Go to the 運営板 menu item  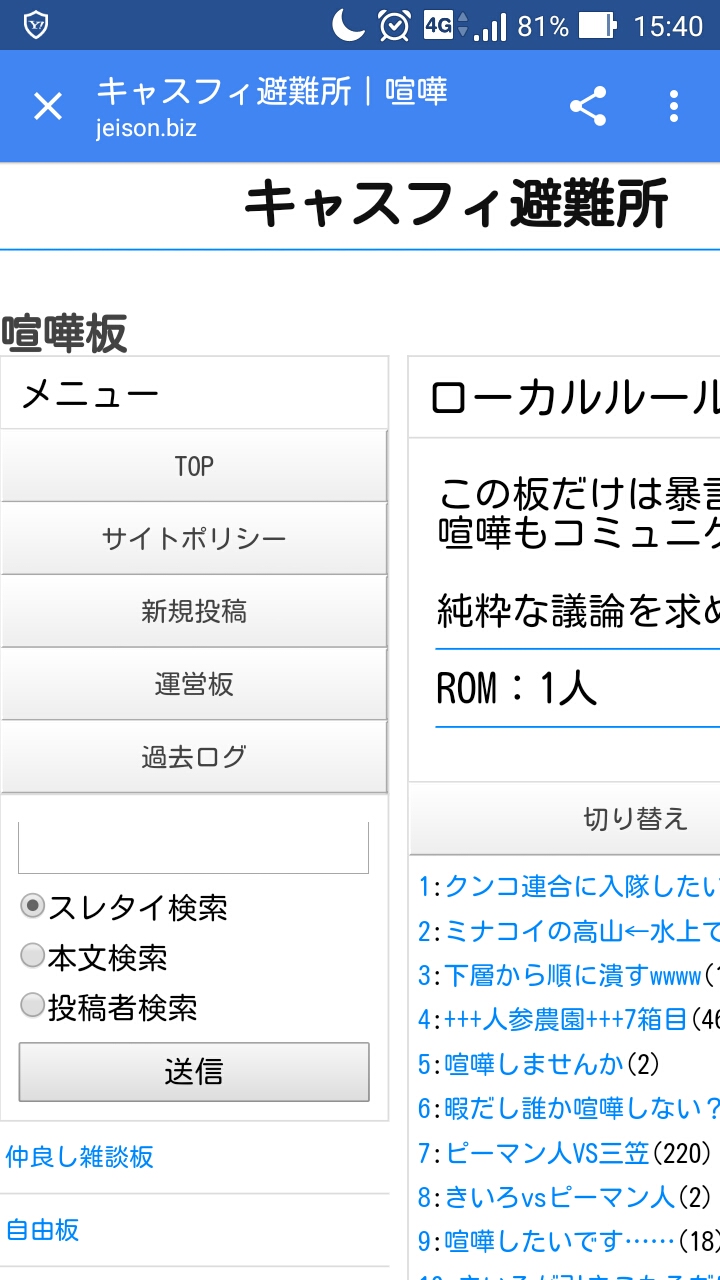[x=194, y=684]
